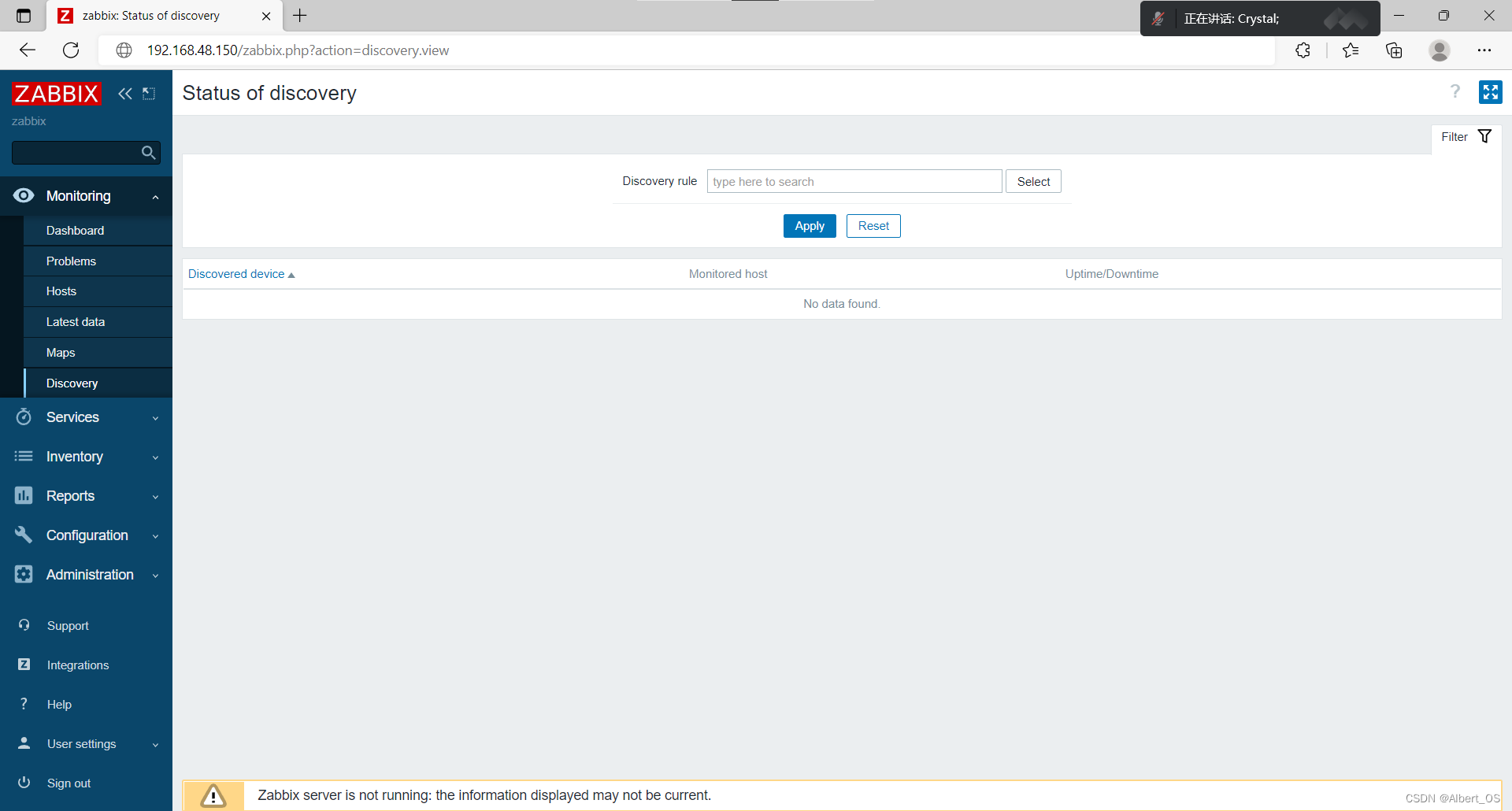The height and width of the screenshot is (811, 1512).
Task: Enable kiosk fullscreen mode icon
Action: click(1490, 92)
